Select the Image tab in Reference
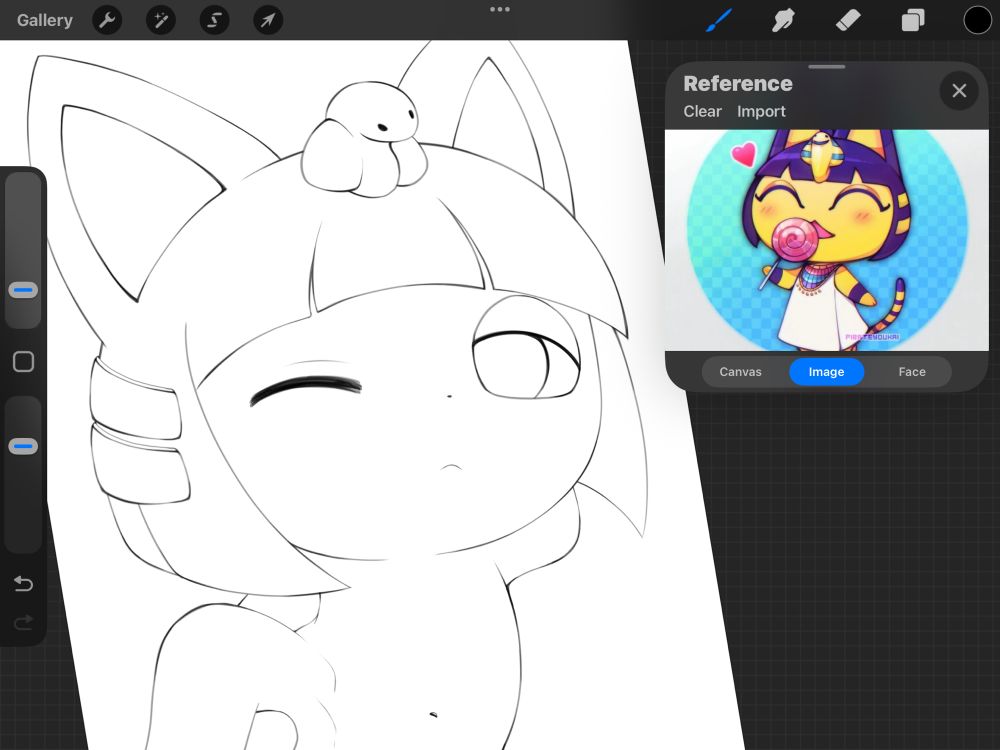The height and width of the screenshot is (750, 1000). (x=827, y=372)
